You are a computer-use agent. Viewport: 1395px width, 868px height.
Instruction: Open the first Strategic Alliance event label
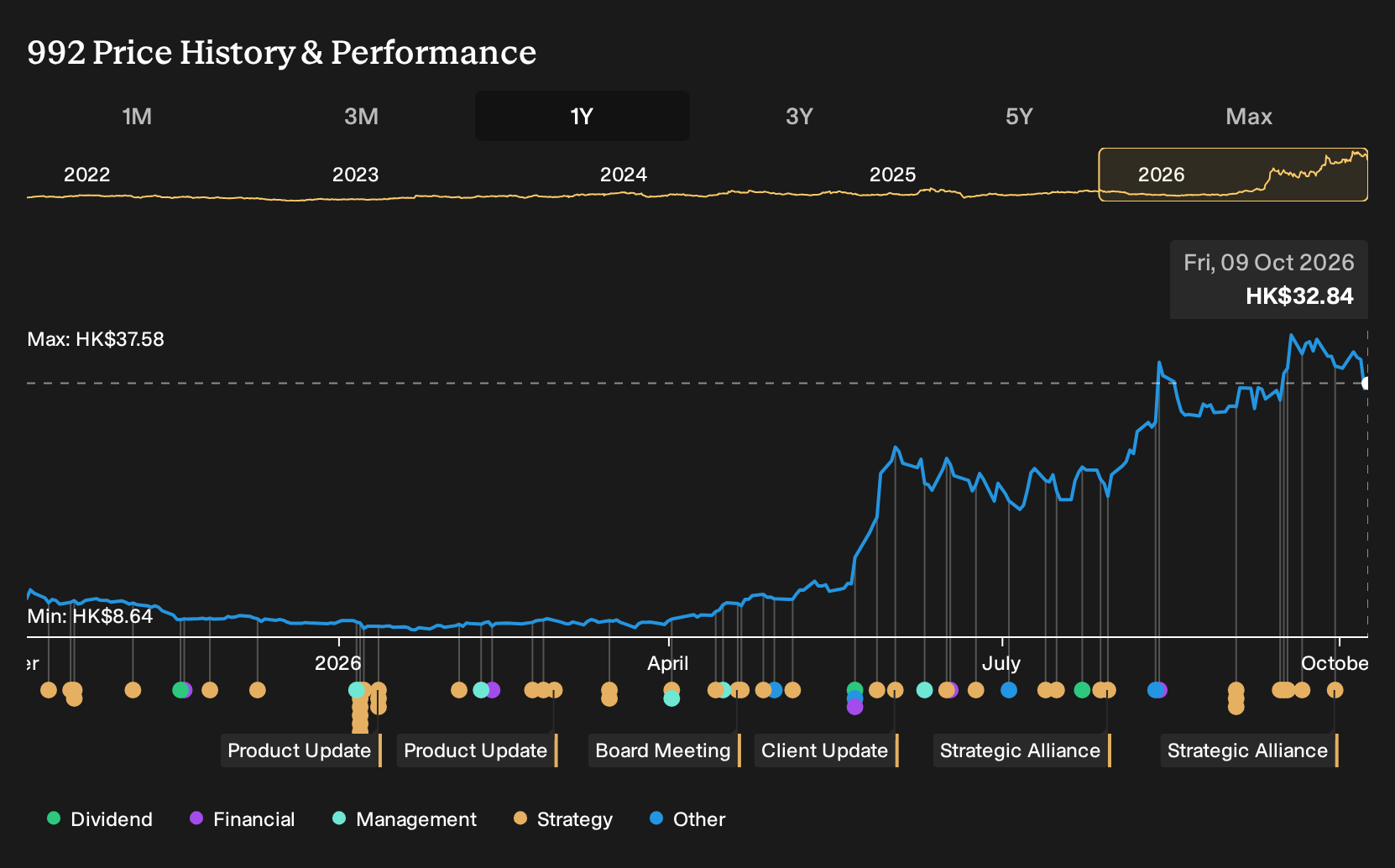(x=1022, y=750)
